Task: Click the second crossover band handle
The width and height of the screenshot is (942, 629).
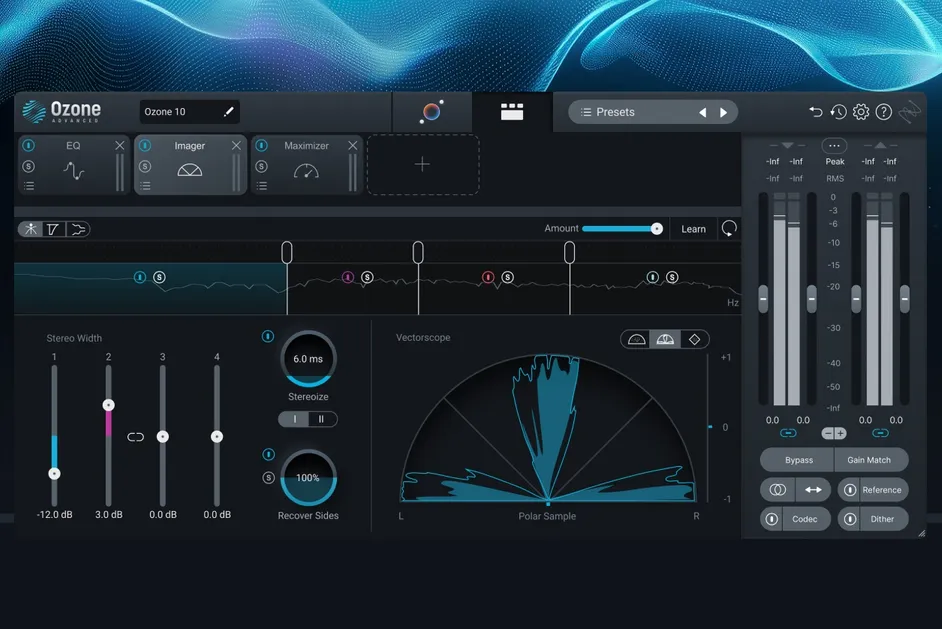Action: pos(418,252)
